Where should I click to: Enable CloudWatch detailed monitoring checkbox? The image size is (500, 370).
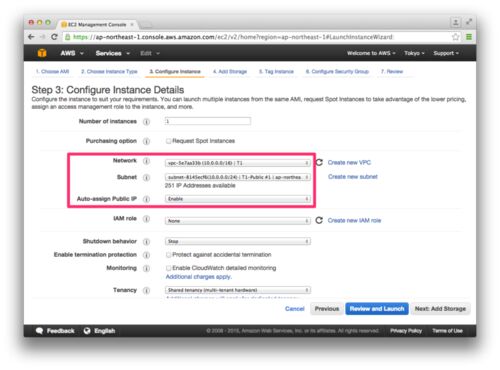168,268
